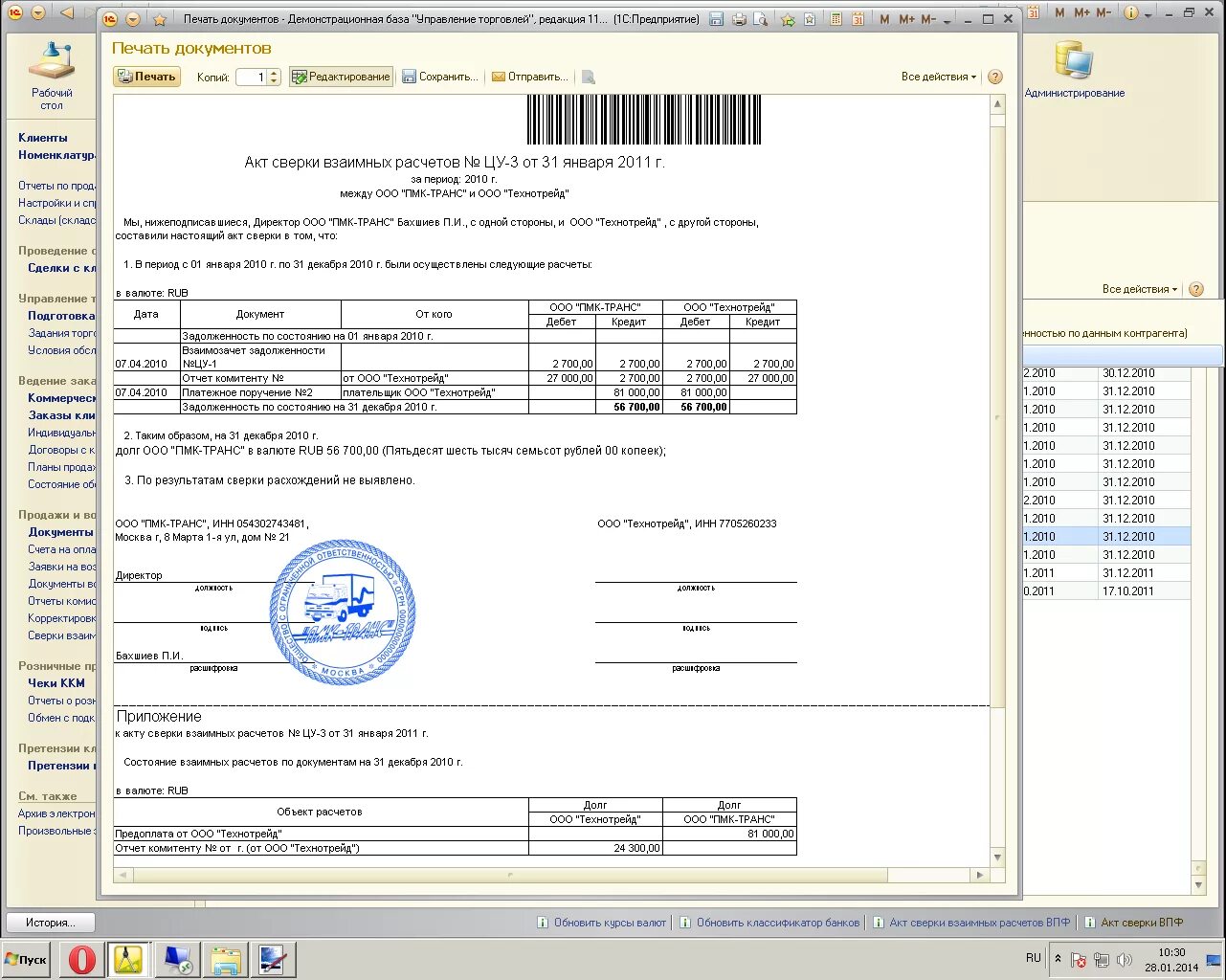
Task: Click the История... button
Action: (x=51, y=923)
